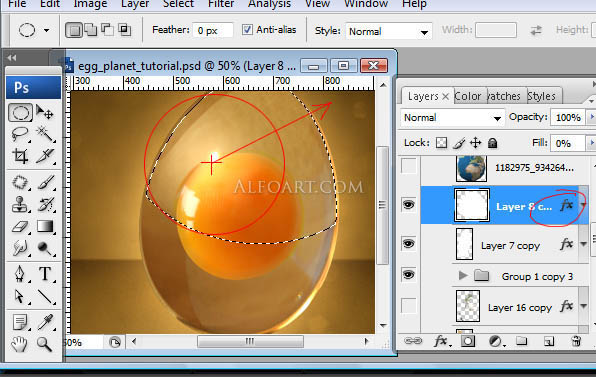This screenshot has width=596, height=377.
Task: Open the Opacity slider arrow
Action: point(591,117)
